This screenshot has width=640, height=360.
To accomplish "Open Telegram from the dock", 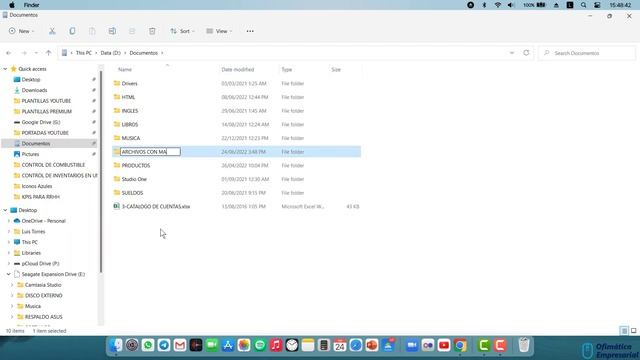I will (x=164, y=345).
